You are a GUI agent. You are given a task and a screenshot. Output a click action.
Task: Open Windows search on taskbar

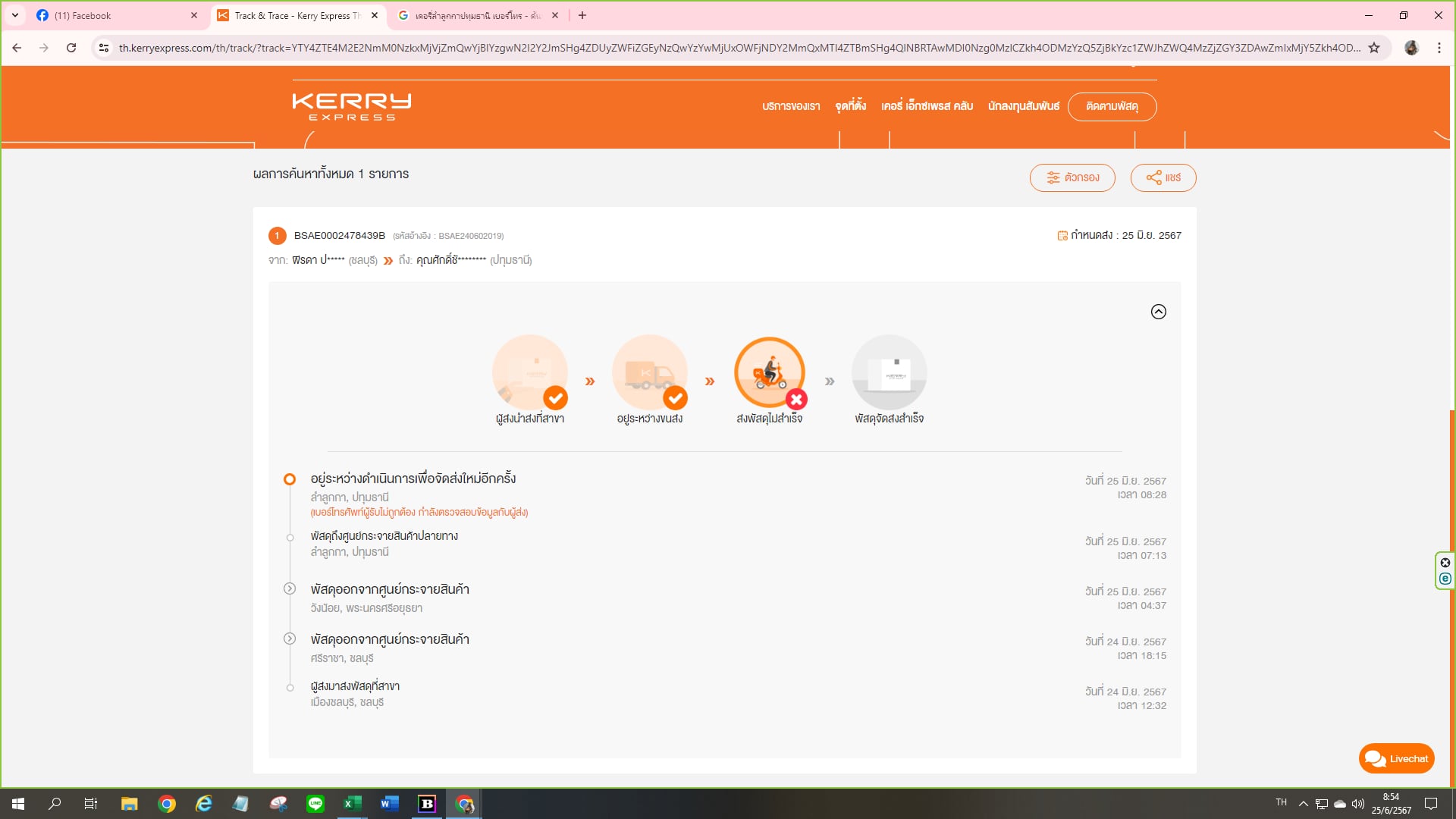(55, 804)
